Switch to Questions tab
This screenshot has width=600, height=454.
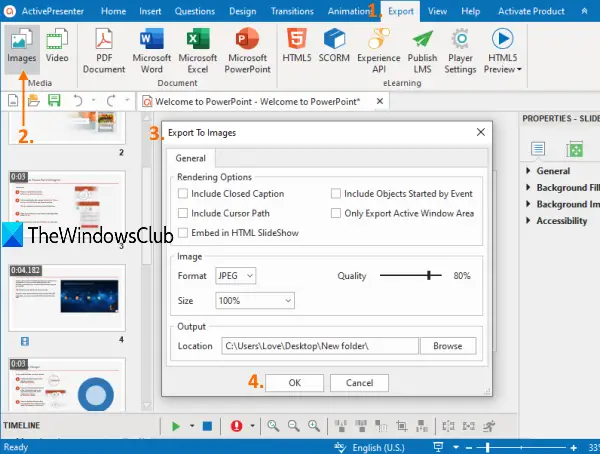coord(195,11)
